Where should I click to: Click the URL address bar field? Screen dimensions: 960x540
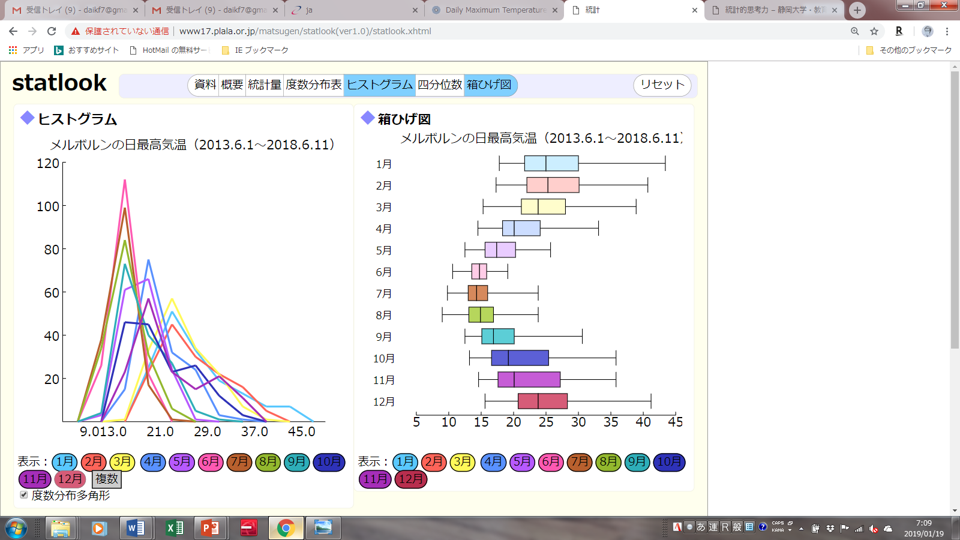(500, 31)
